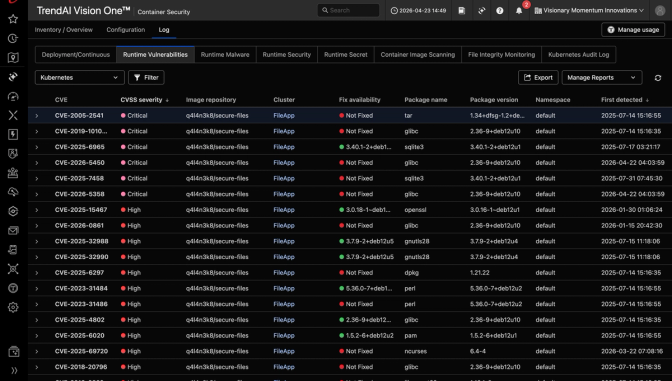Open the email envelope icon in sidebar

tap(13, 231)
